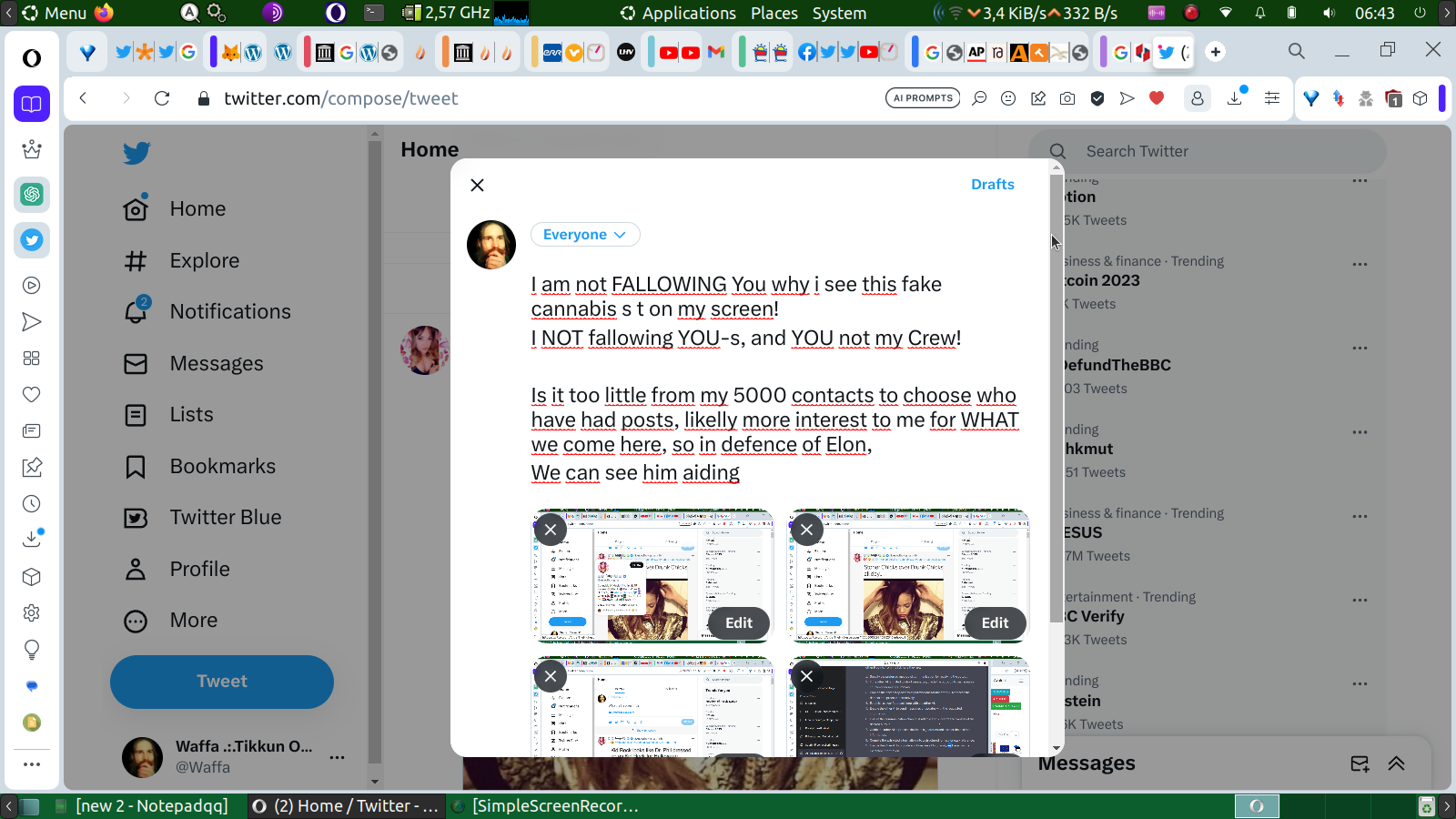This screenshot has height=819, width=1456.
Task: Switch to Notepadqq in the taskbar
Action: 143,806
